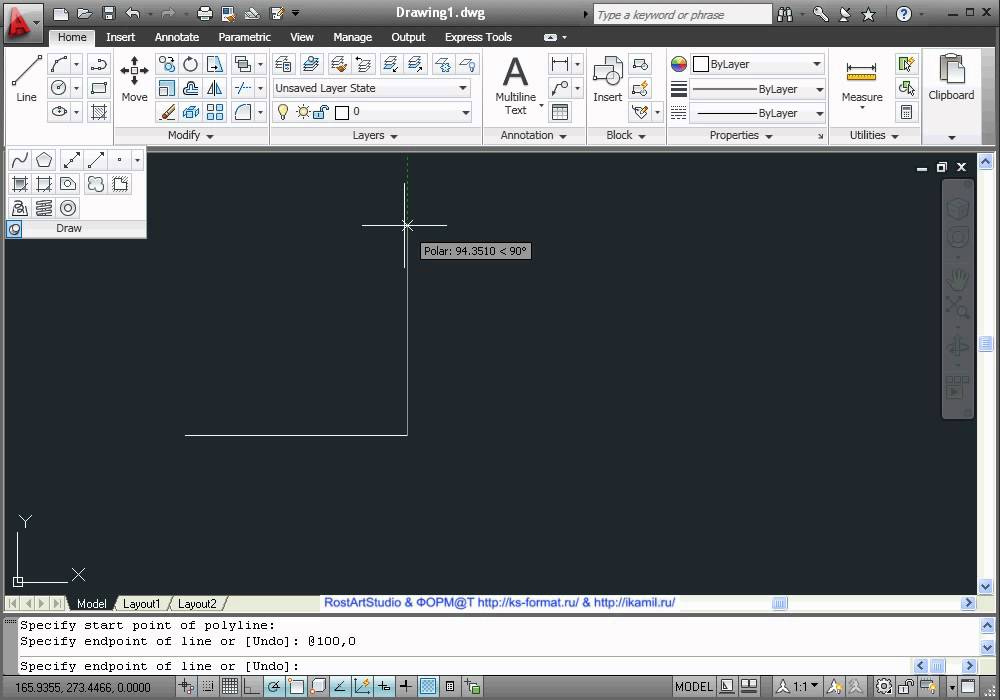Toggle Ortho Mode in status bar
1000x700 pixels.
[251, 687]
